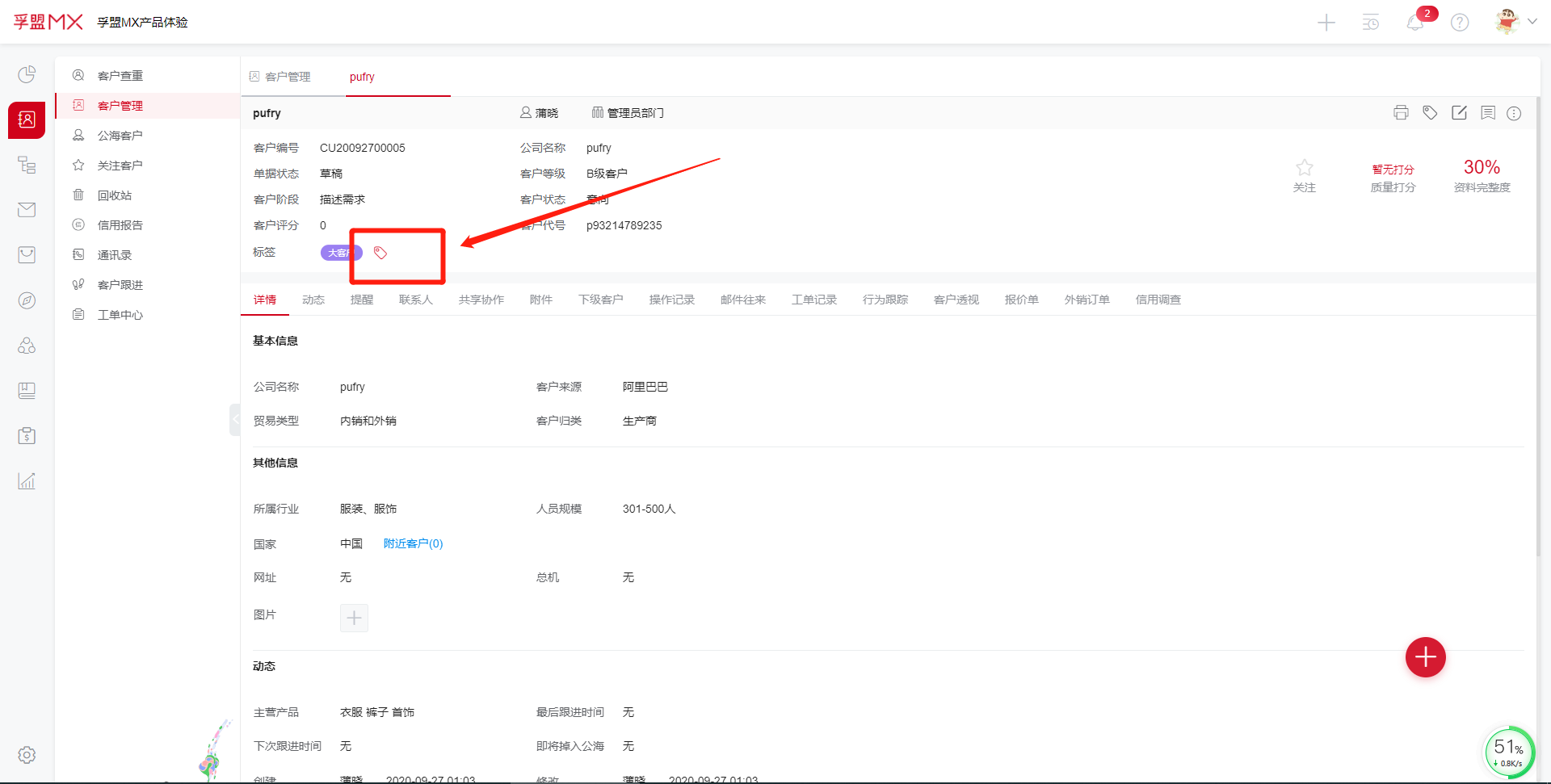
Task: Open 回收站 in the side menu
Action: click(114, 195)
